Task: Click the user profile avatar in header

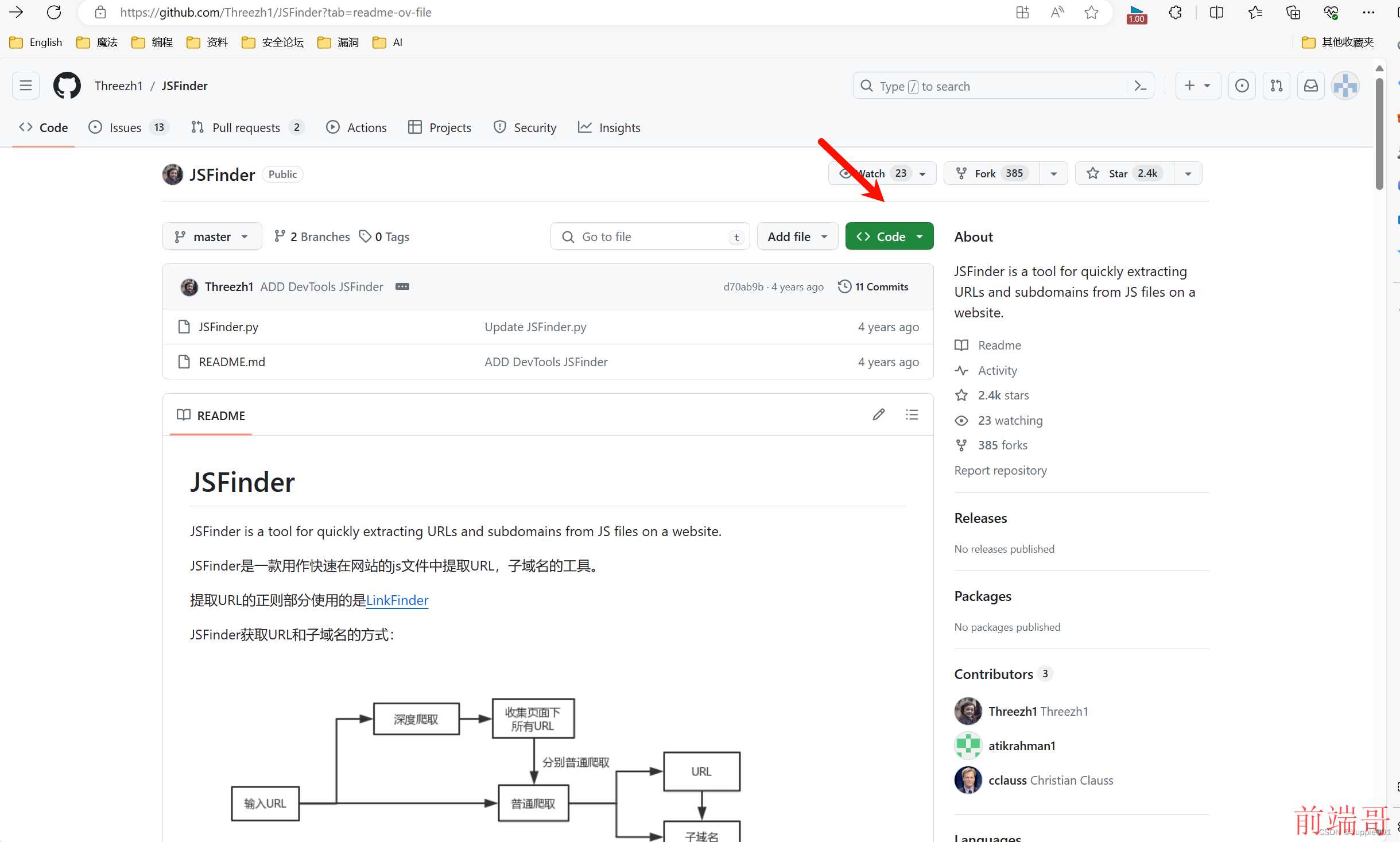Action: tap(1345, 86)
